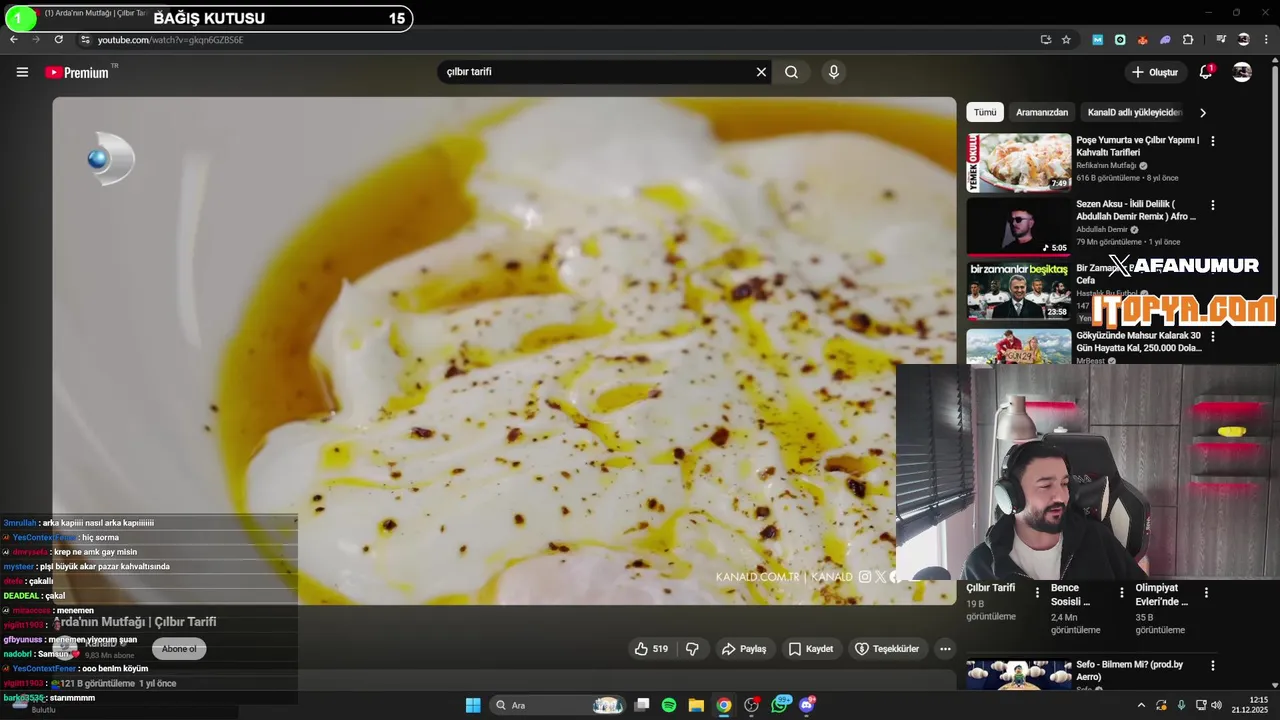Image resolution: width=1280 pixels, height=720 pixels.
Task: Open the YouTube hamburger guide menu
Action: (22, 72)
